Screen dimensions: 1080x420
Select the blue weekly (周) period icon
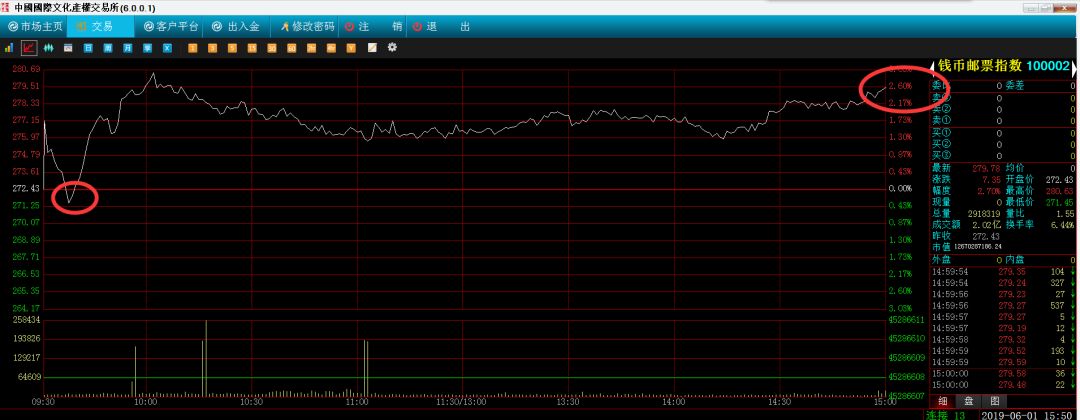pos(108,48)
